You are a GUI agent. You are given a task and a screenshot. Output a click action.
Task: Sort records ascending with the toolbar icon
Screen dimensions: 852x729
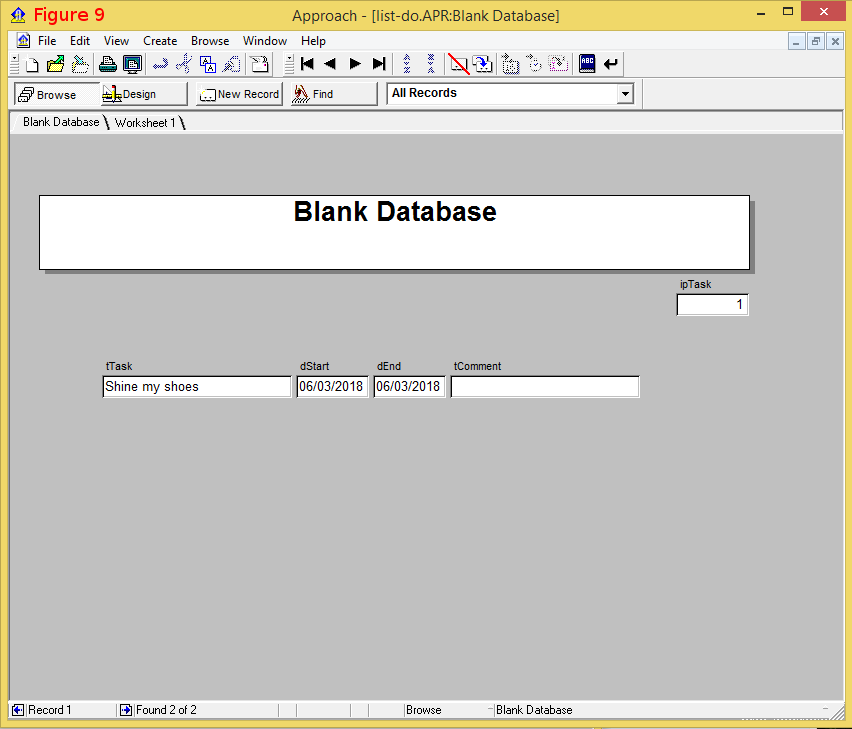tap(406, 63)
